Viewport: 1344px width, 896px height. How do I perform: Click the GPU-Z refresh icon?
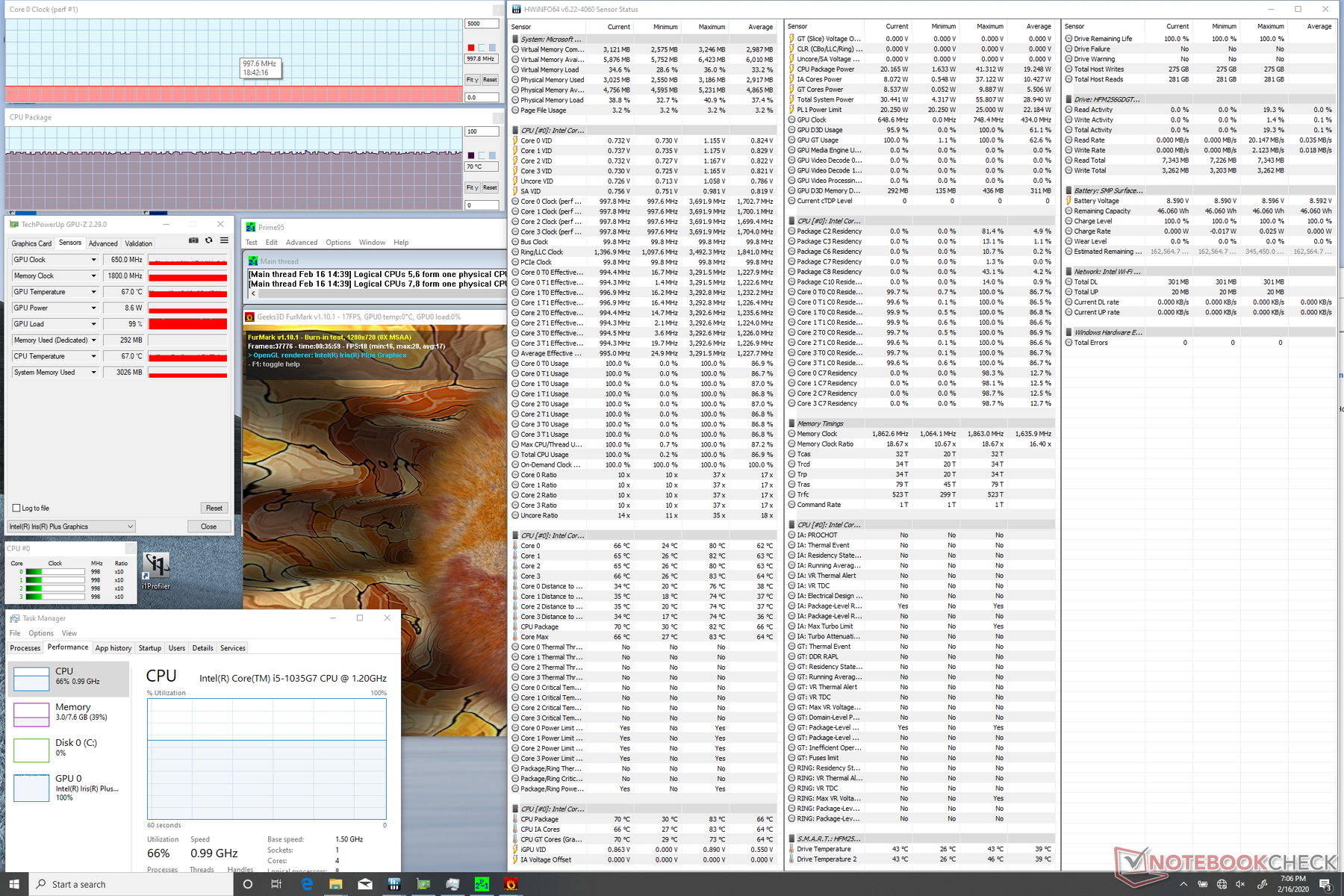(209, 240)
